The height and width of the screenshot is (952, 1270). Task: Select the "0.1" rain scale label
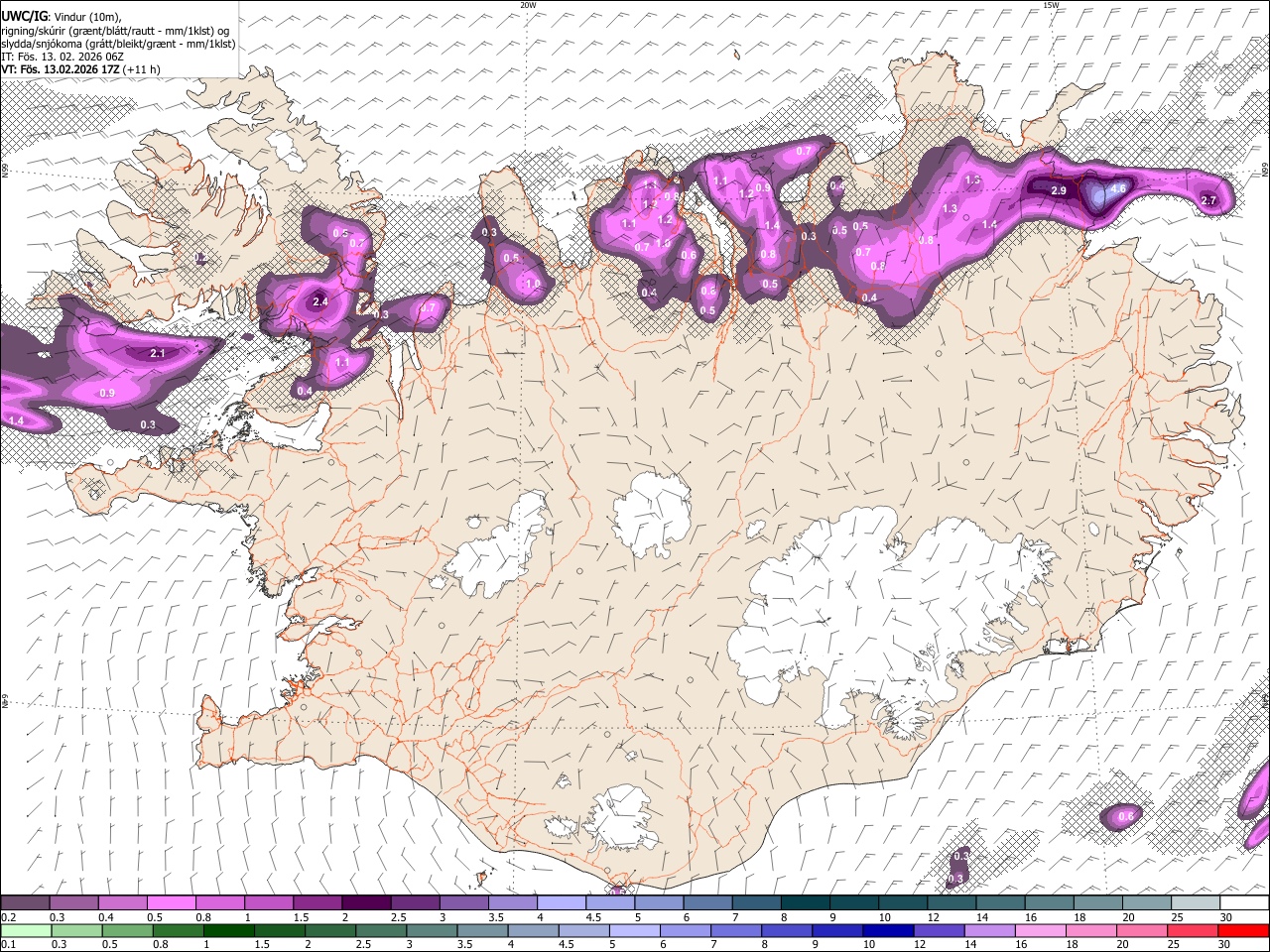(x=8, y=944)
